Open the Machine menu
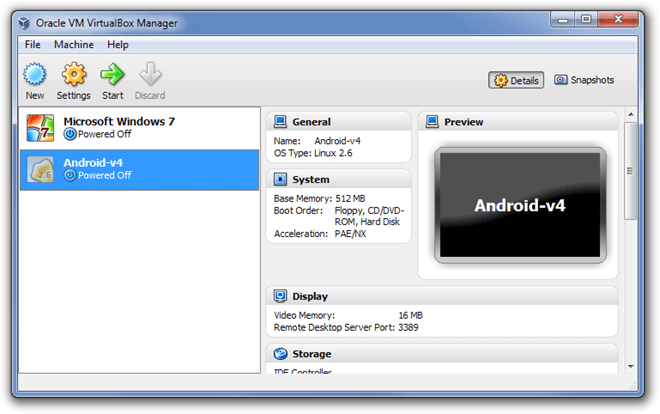Viewport: 660px width, 414px height. coord(74,45)
